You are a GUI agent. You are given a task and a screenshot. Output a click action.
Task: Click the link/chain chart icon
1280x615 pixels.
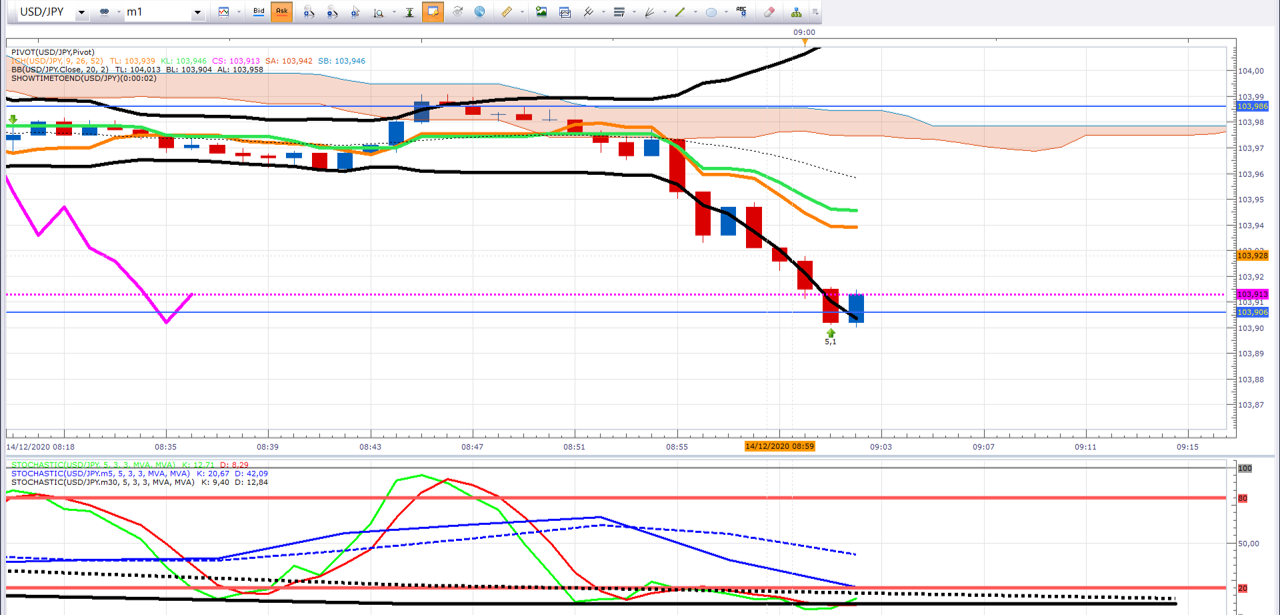pos(104,12)
